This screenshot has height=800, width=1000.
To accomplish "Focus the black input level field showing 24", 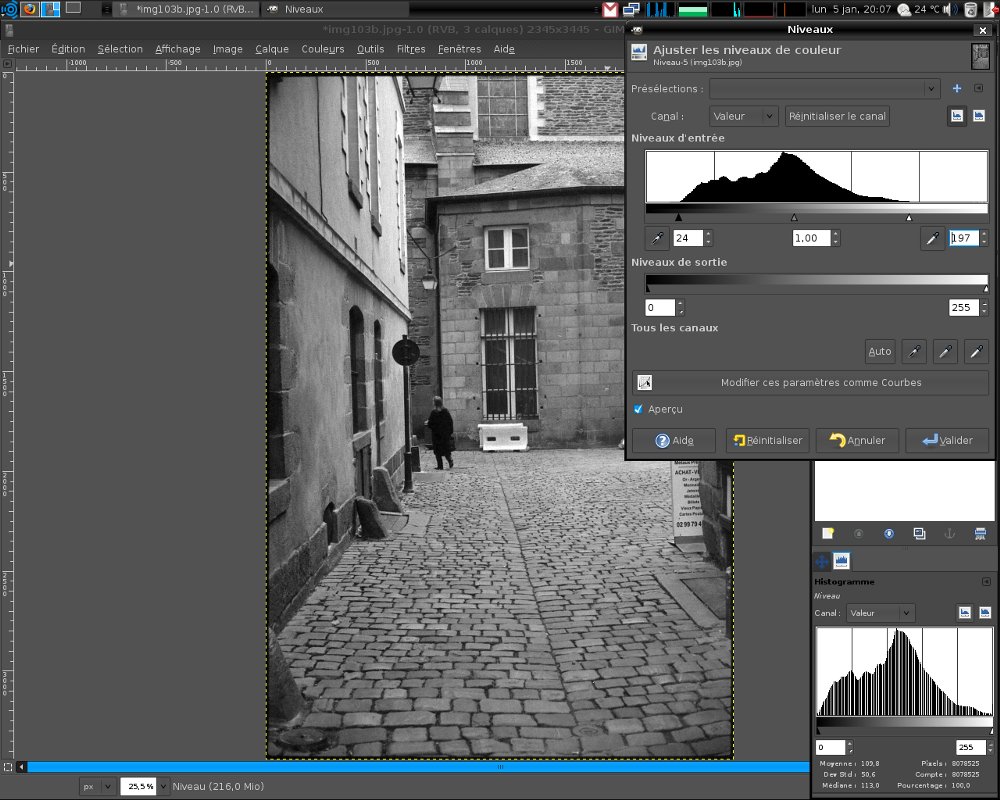I will pos(688,238).
